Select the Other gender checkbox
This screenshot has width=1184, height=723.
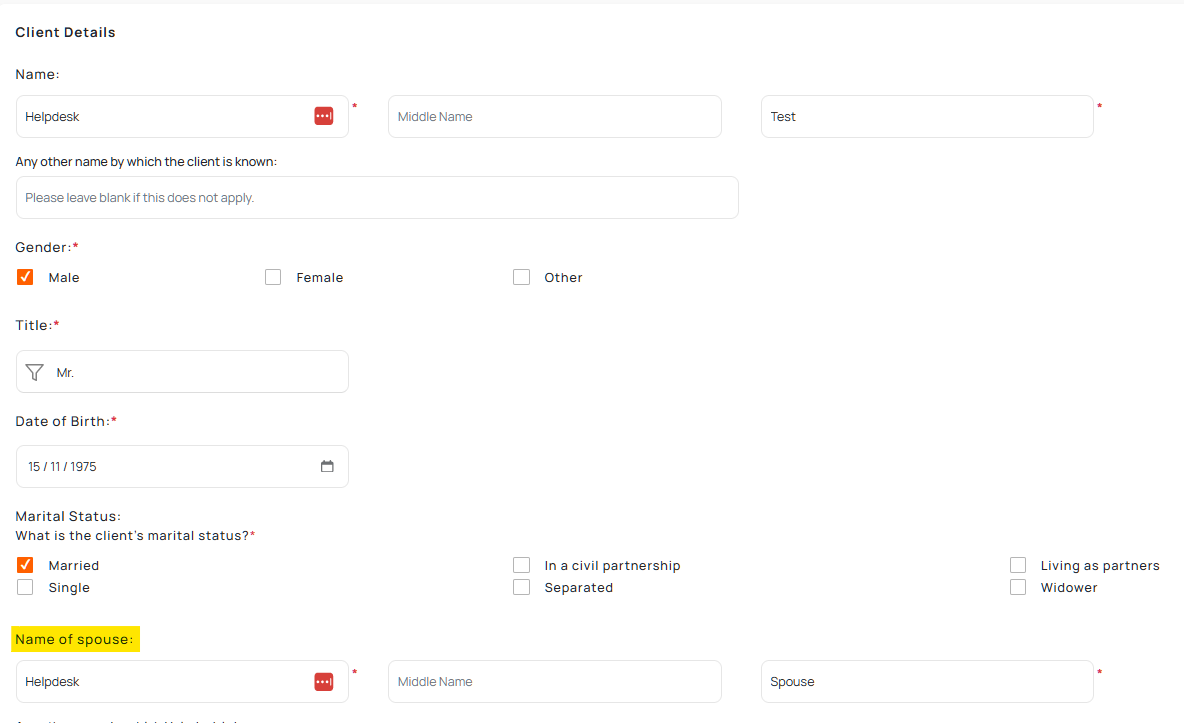coord(521,277)
